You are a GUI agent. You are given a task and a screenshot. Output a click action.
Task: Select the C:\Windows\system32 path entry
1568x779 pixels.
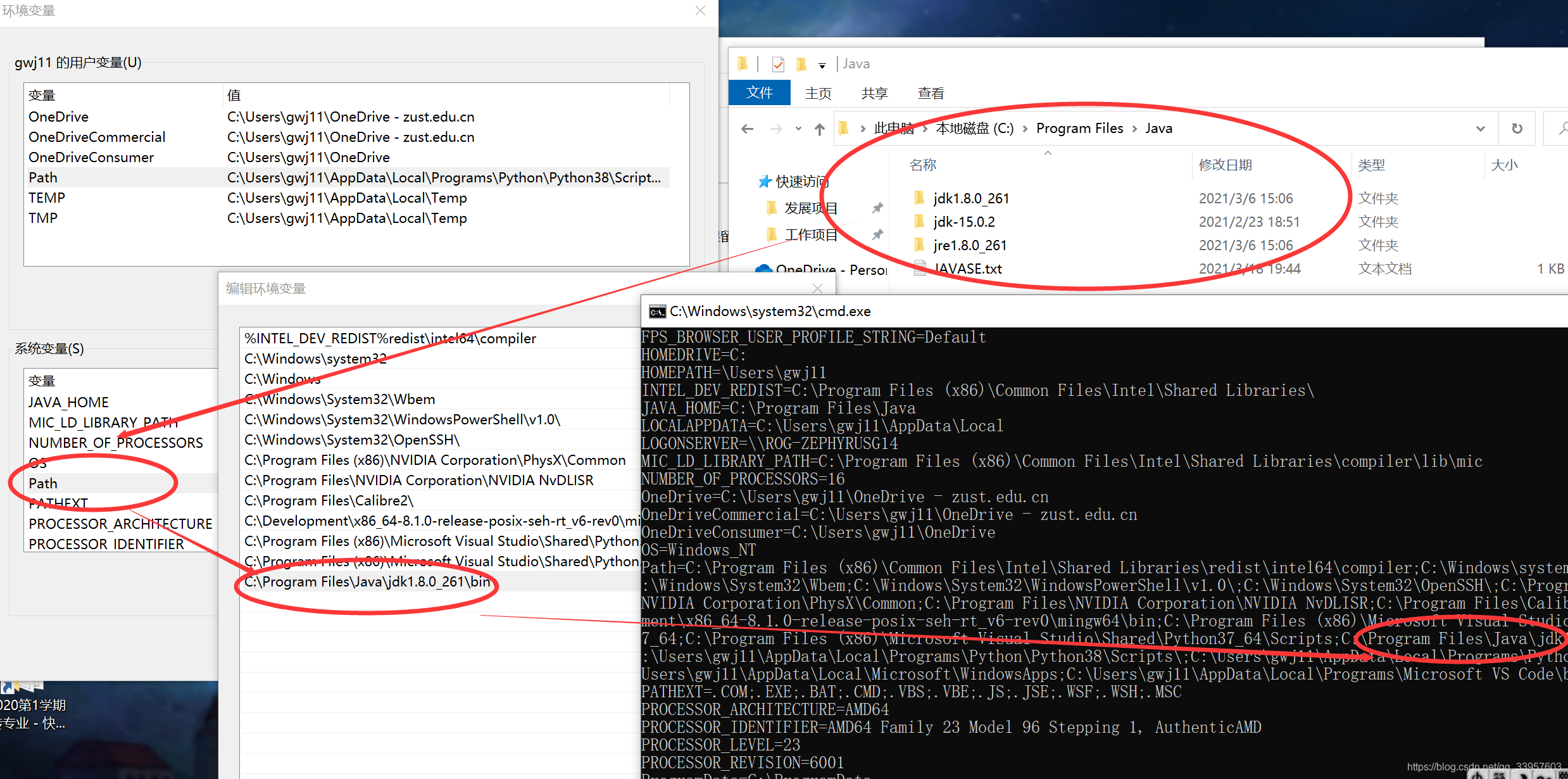click(441, 358)
